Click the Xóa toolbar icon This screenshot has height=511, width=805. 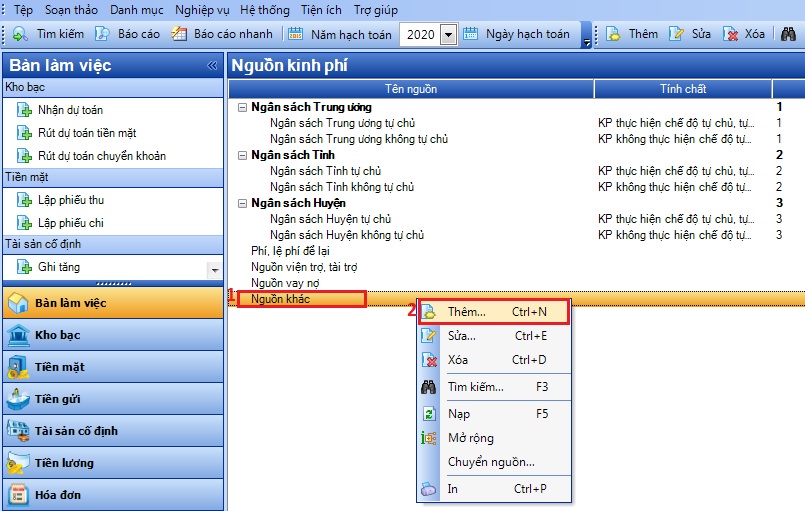point(731,34)
